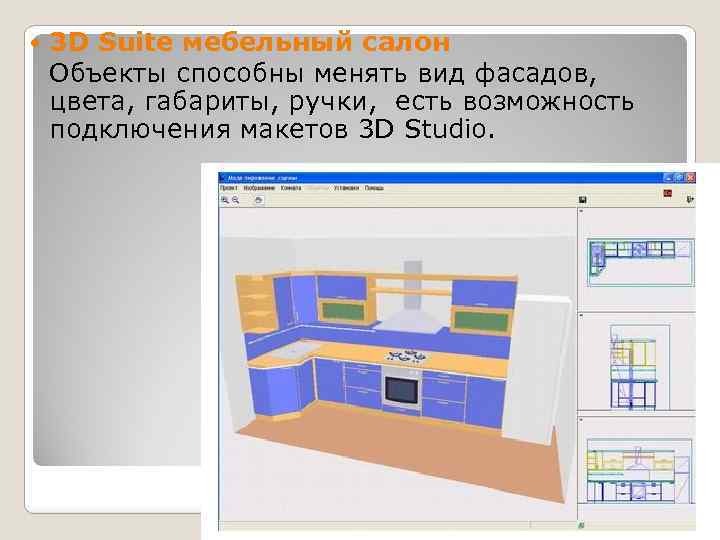Image resolution: width=720 pixels, height=540 pixels.
Task: Open the Комната menu
Action: (x=291, y=188)
